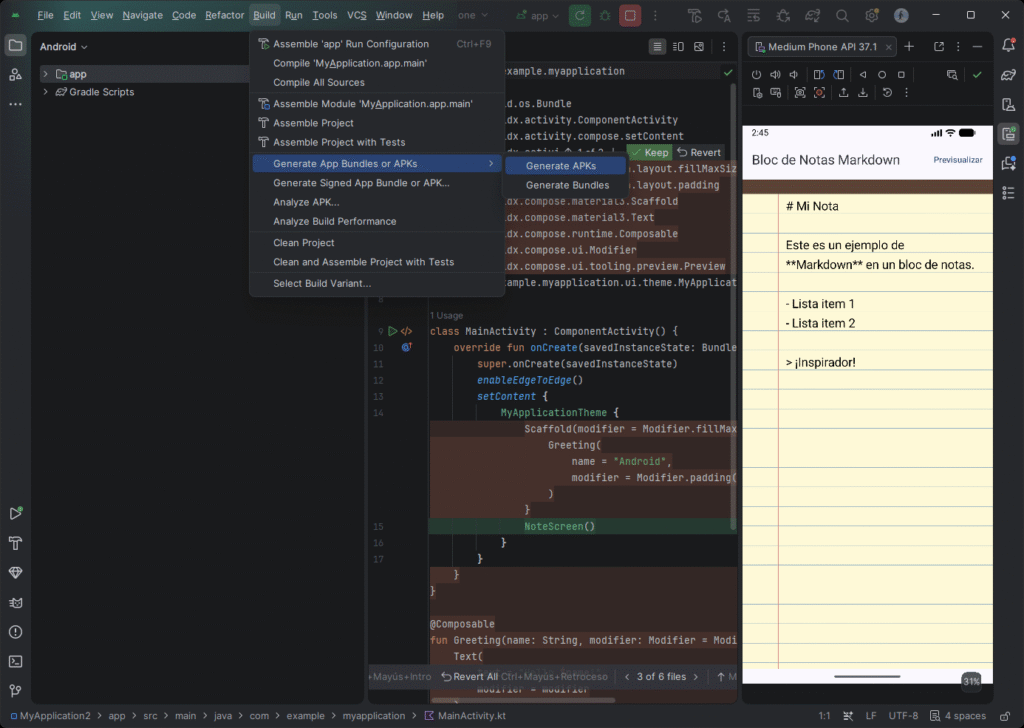Open the Notifications bell
Image resolution: width=1024 pixels, height=728 pixels.
click(1008, 45)
